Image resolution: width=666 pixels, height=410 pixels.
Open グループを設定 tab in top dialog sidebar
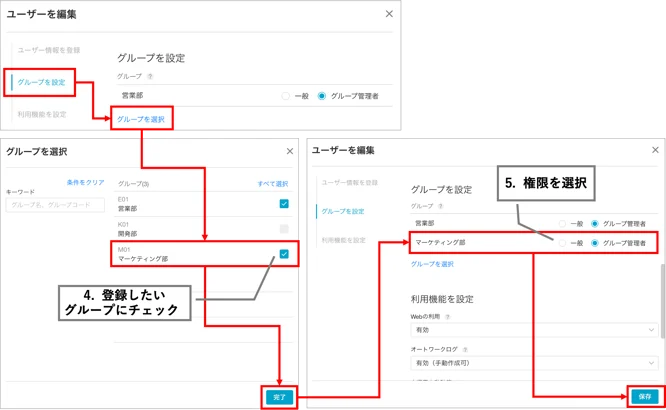coord(41,82)
